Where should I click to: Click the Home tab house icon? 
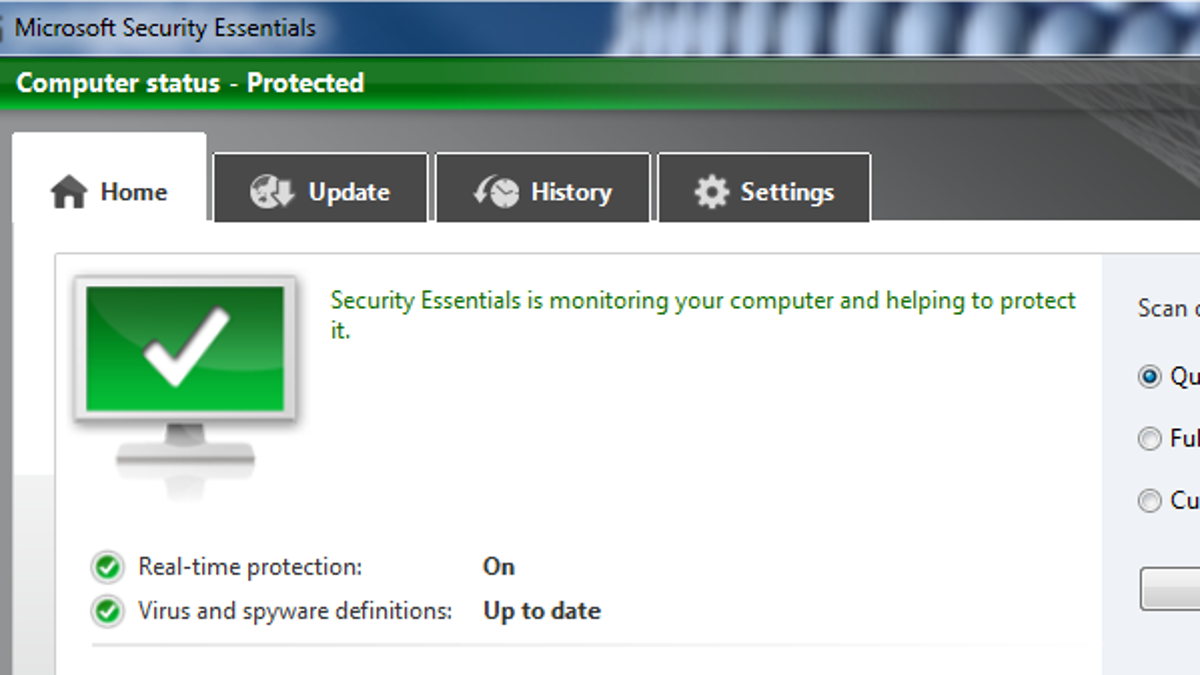69,191
